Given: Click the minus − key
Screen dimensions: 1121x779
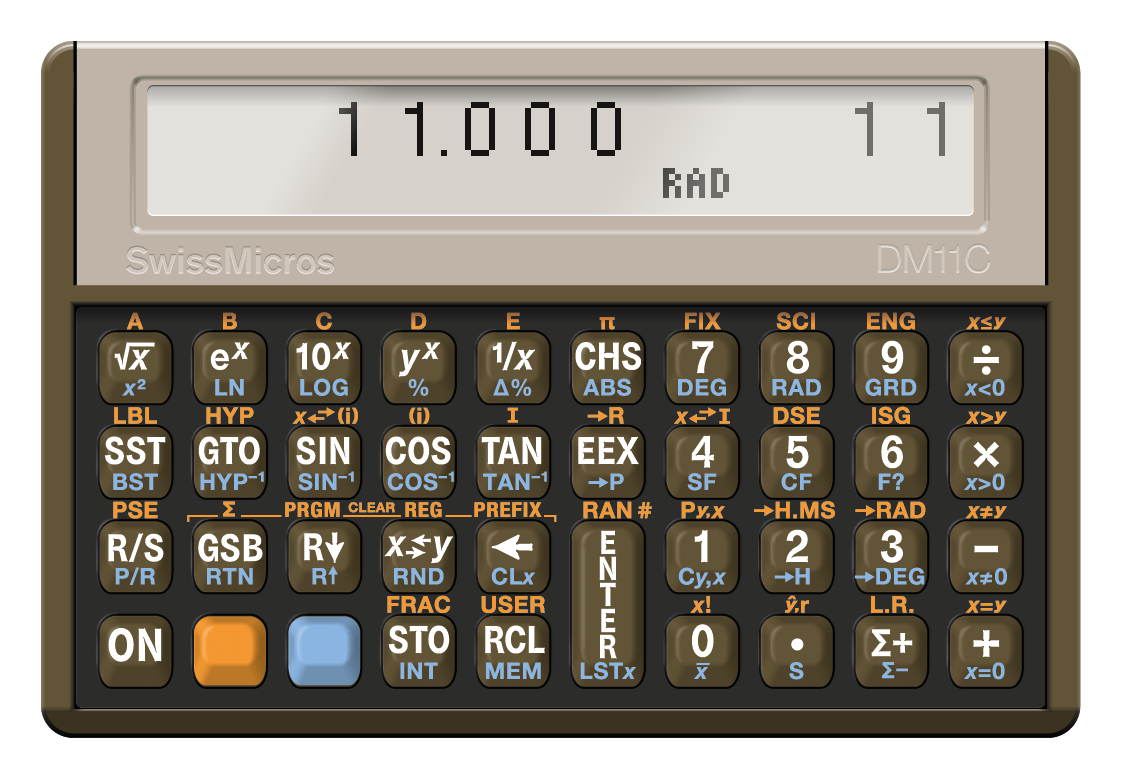Looking at the screenshot, I should click(x=985, y=557).
